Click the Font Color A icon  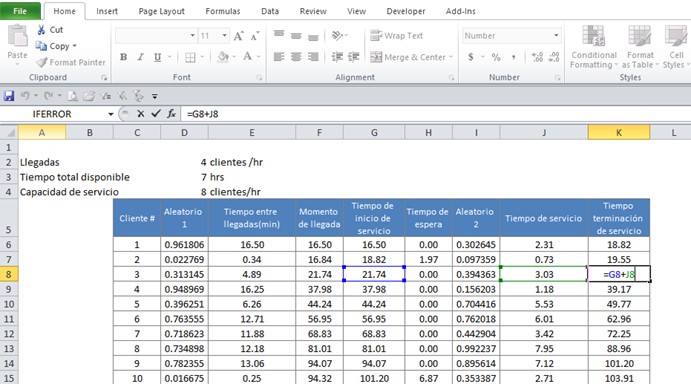pyautogui.click(x=248, y=57)
